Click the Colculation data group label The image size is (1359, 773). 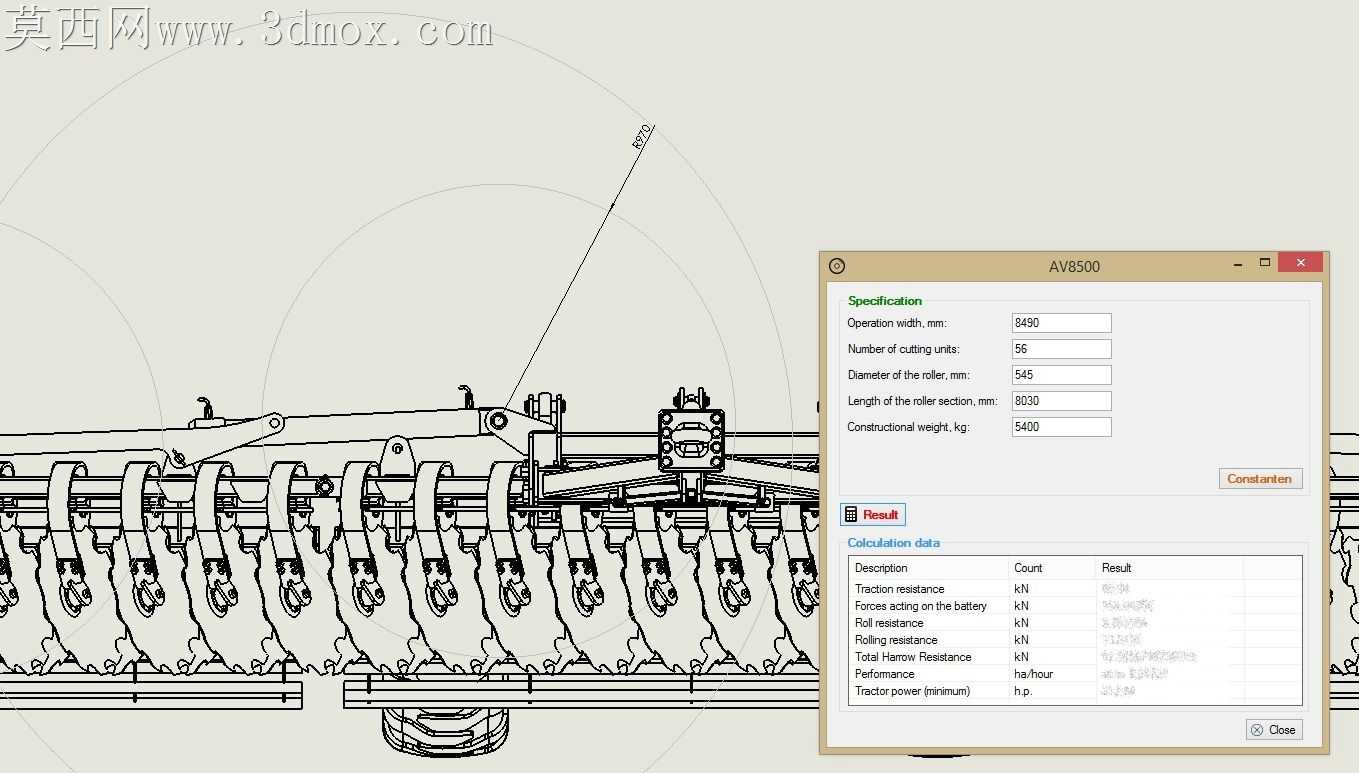(894, 543)
